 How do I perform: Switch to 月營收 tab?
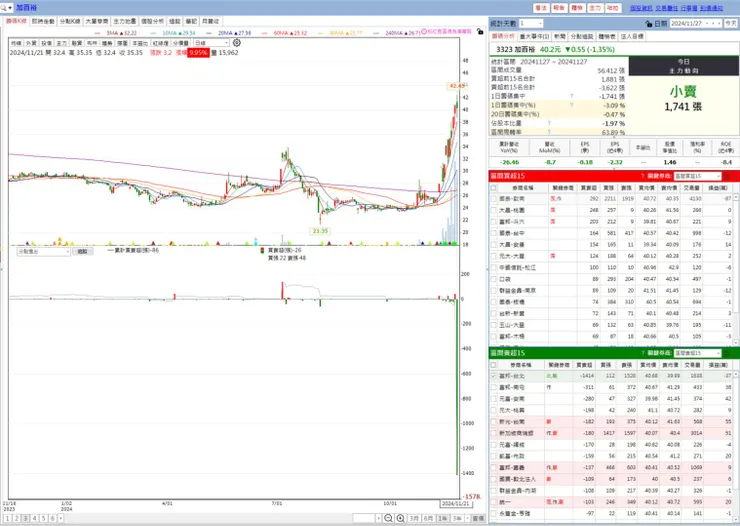tap(210, 22)
